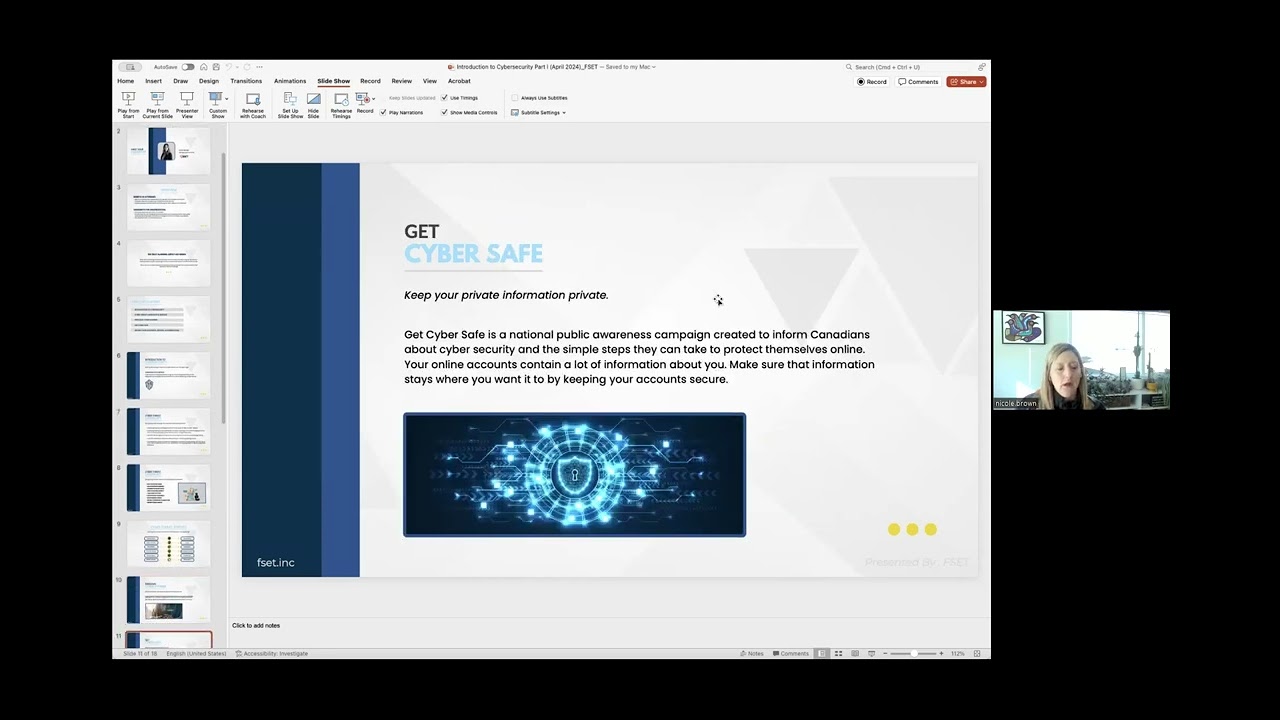The width and height of the screenshot is (1280, 720).
Task: Select slide 9 thumbnail
Action: 168,543
